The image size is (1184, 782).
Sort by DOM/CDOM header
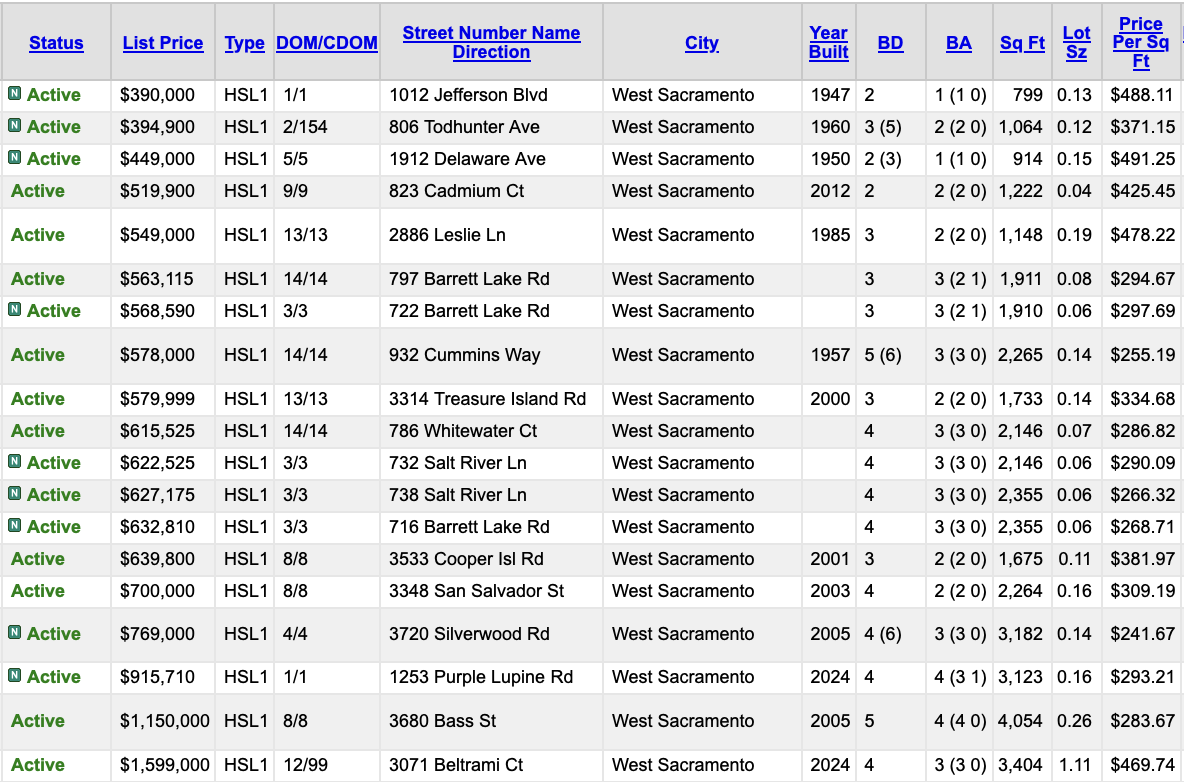point(327,43)
